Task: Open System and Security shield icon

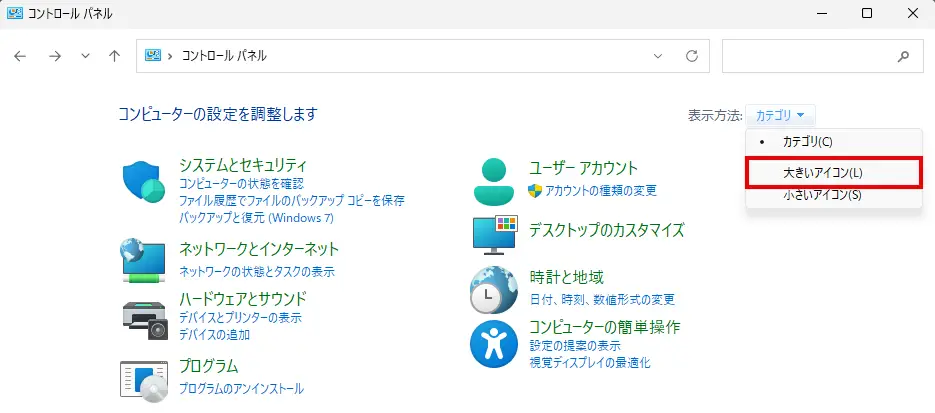Action: (145, 181)
